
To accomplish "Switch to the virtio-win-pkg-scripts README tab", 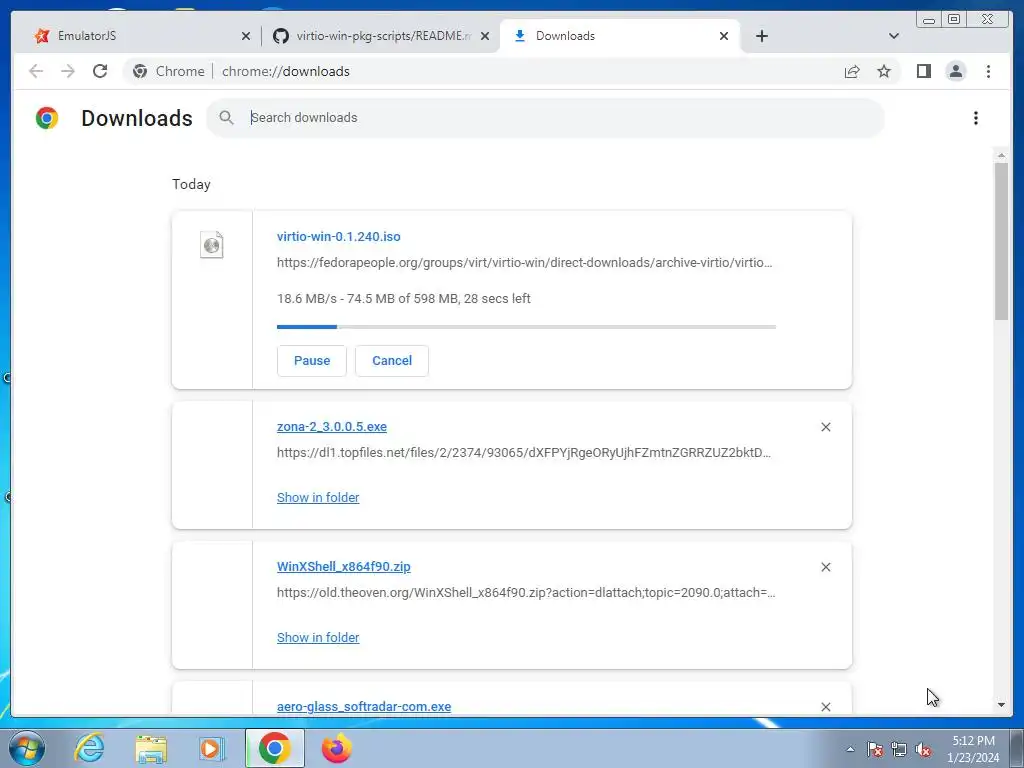I will [x=381, y=36].
